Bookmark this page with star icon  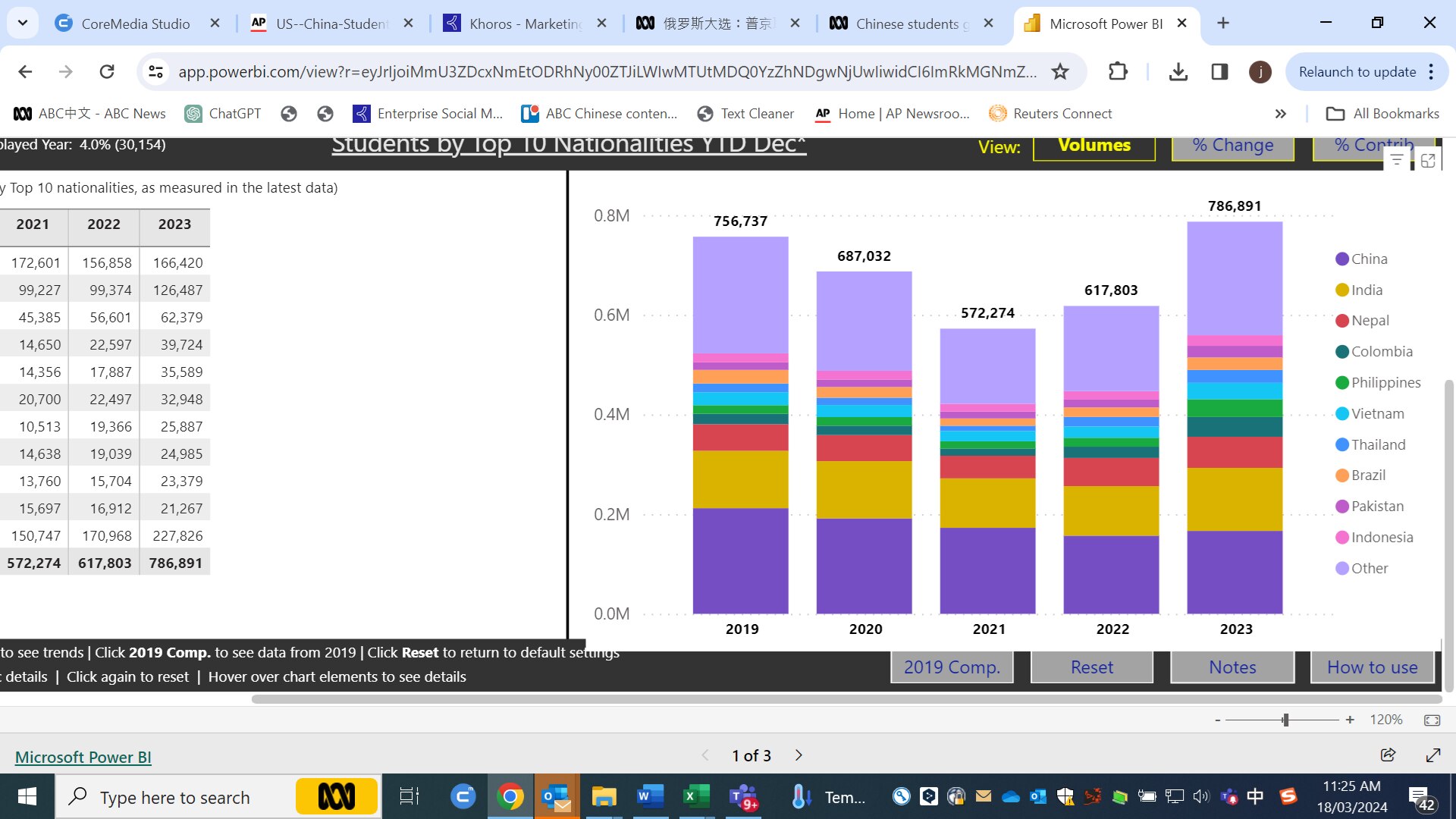tap(1060, 72)
